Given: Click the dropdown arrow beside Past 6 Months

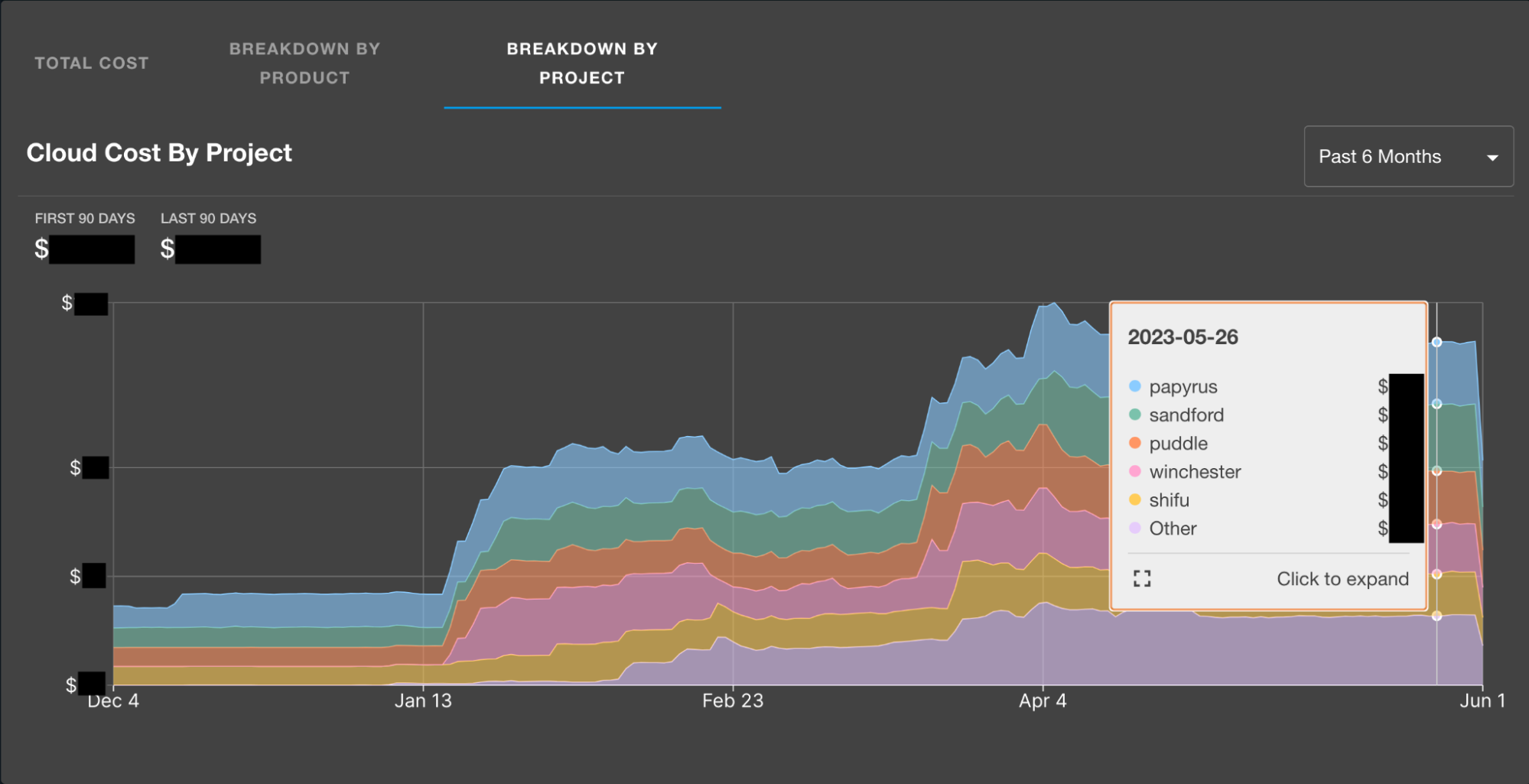Looking at the screenshot, I should click(1492, 158).
